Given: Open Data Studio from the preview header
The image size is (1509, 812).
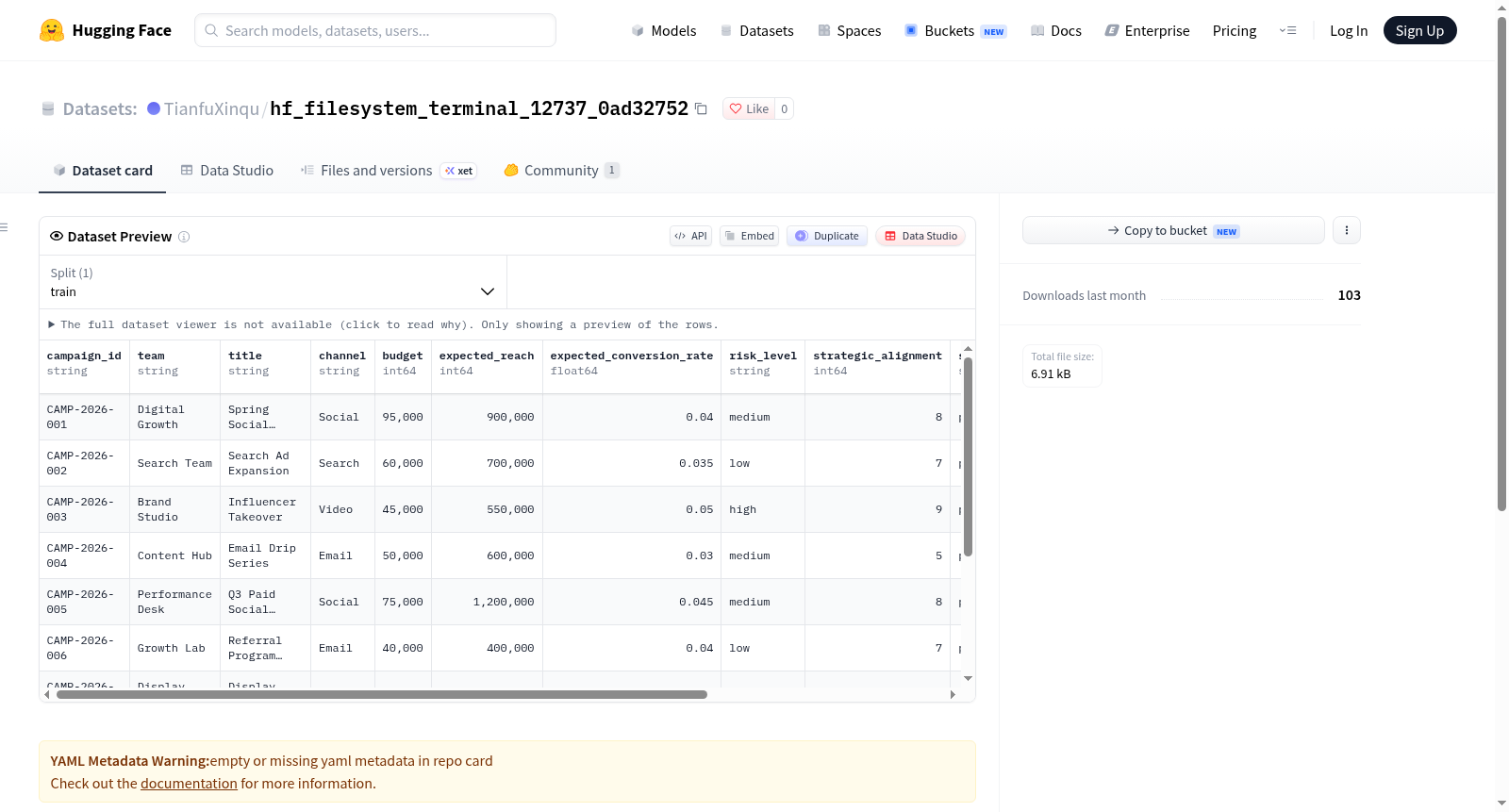Looking at the screenshot, I should (x=920, y=236).
